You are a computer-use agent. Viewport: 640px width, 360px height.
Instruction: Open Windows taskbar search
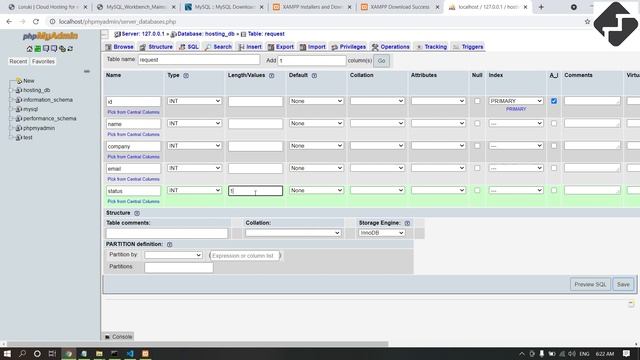tap(22, 353)
